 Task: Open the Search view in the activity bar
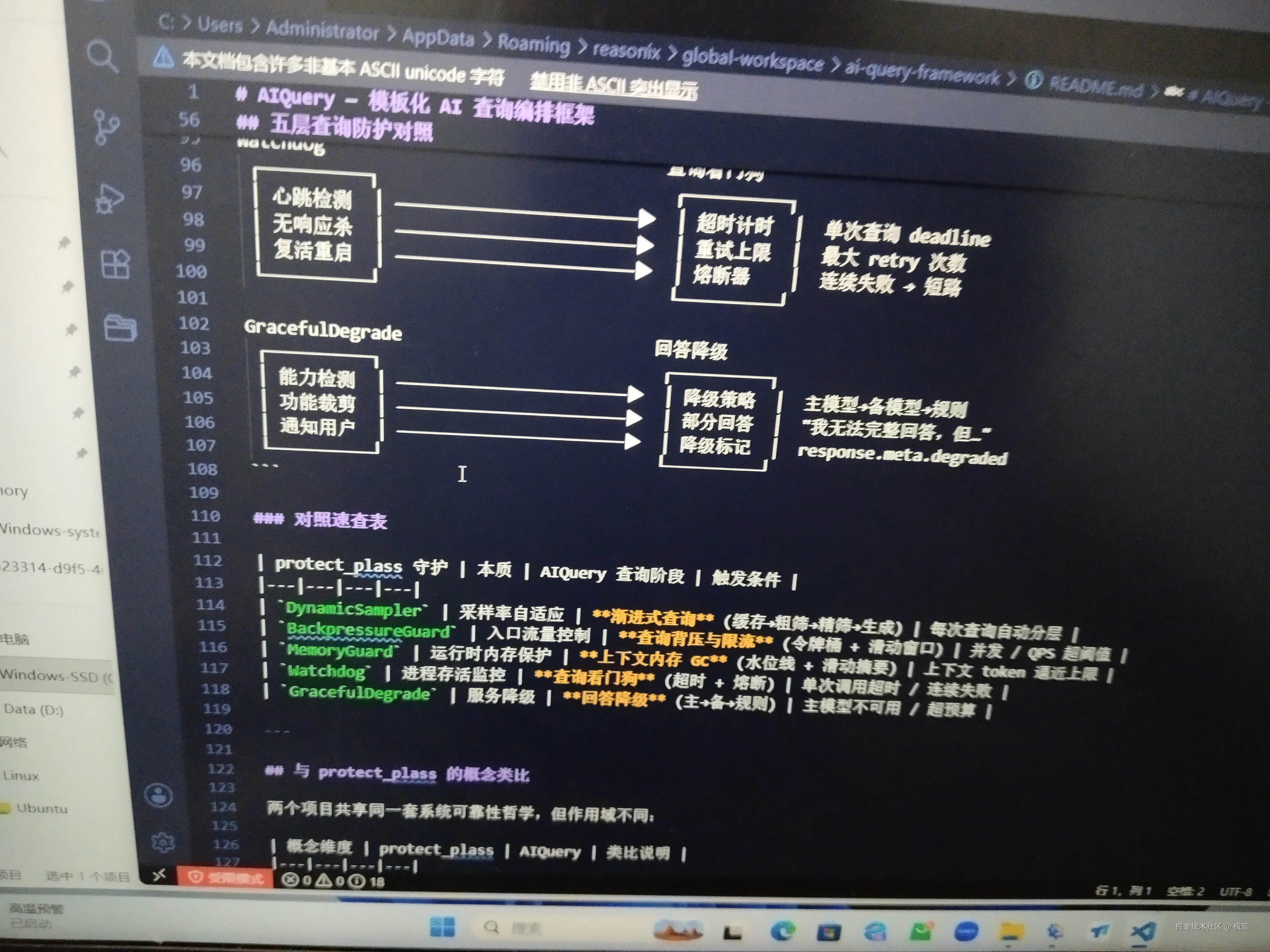coord(103,56)
